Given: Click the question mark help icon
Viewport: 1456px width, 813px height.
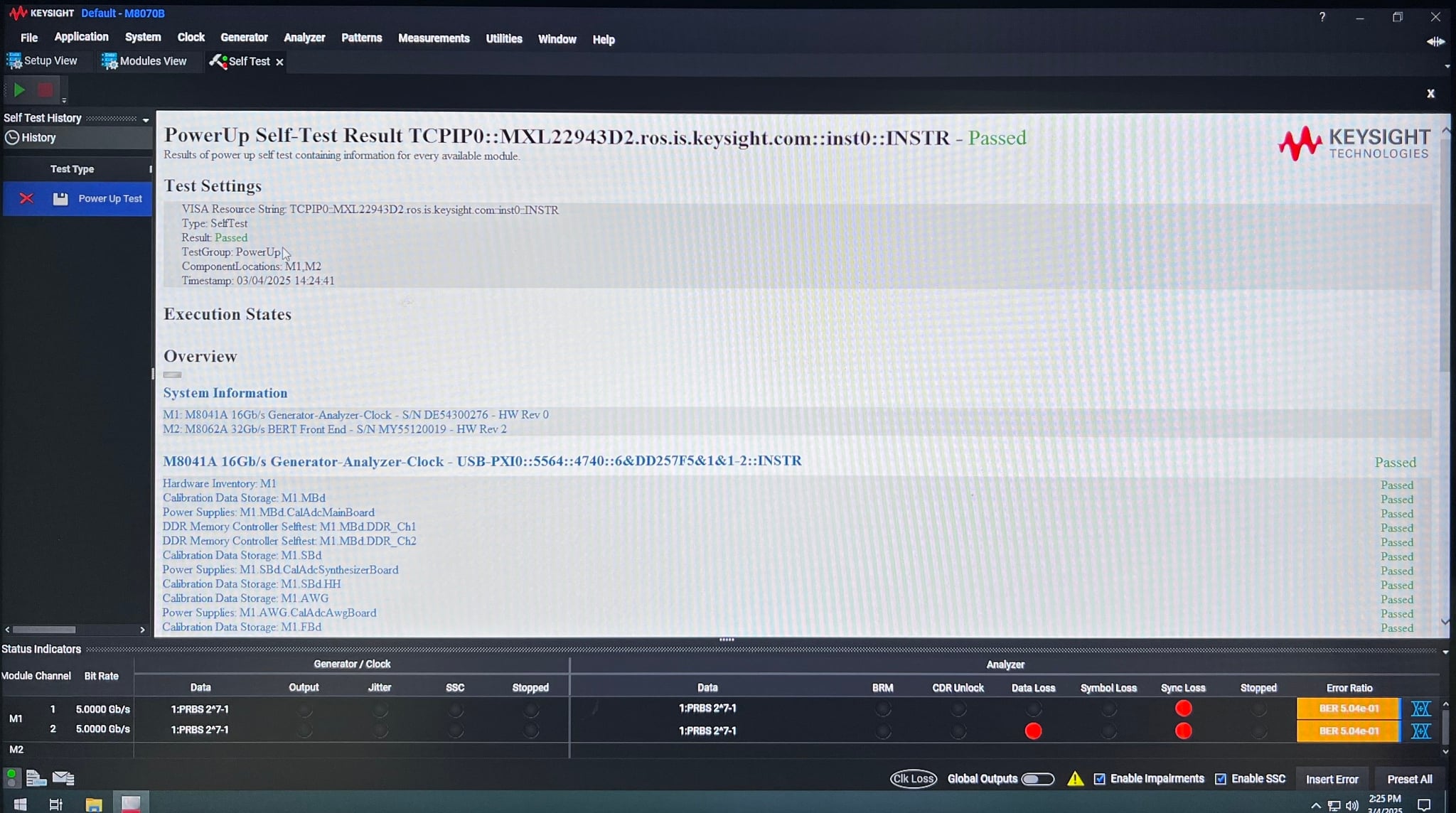Looking at the screenshot, I should (1322, 17).
